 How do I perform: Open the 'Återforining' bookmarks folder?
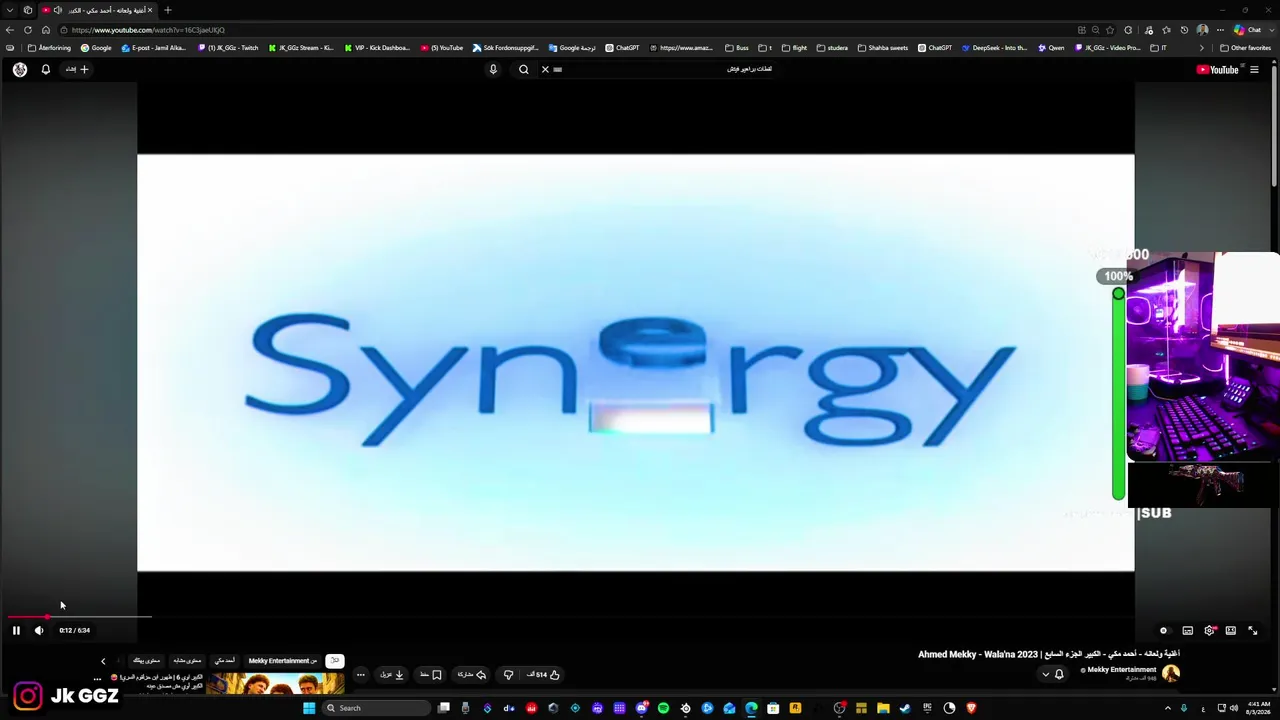point(49,48)
